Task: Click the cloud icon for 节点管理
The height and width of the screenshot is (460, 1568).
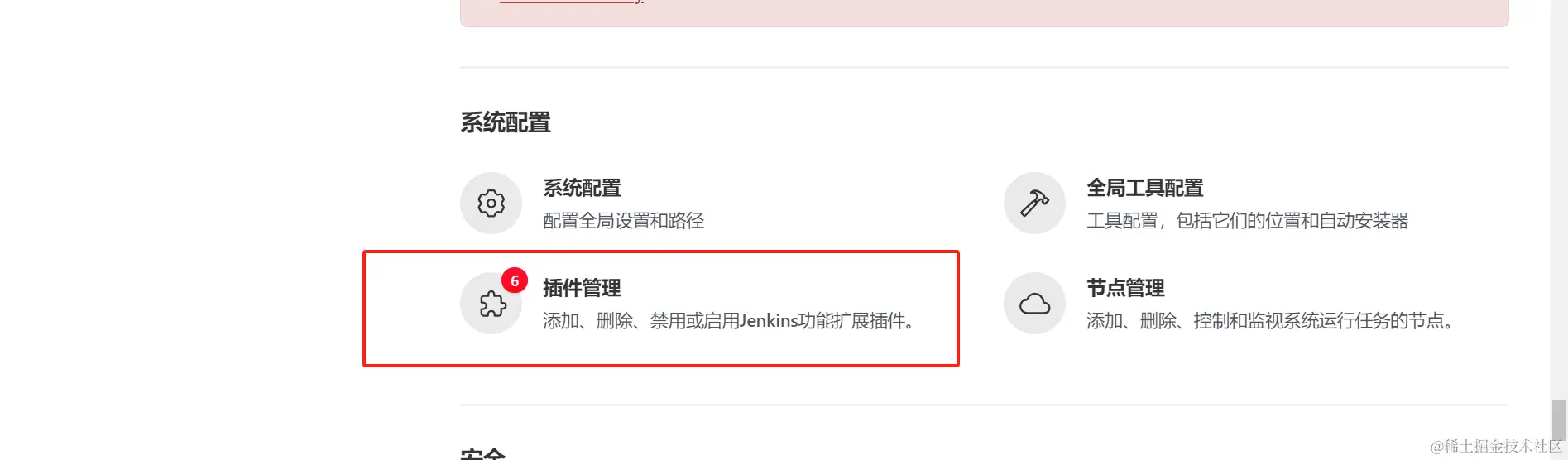Action: pos(1034,303)
